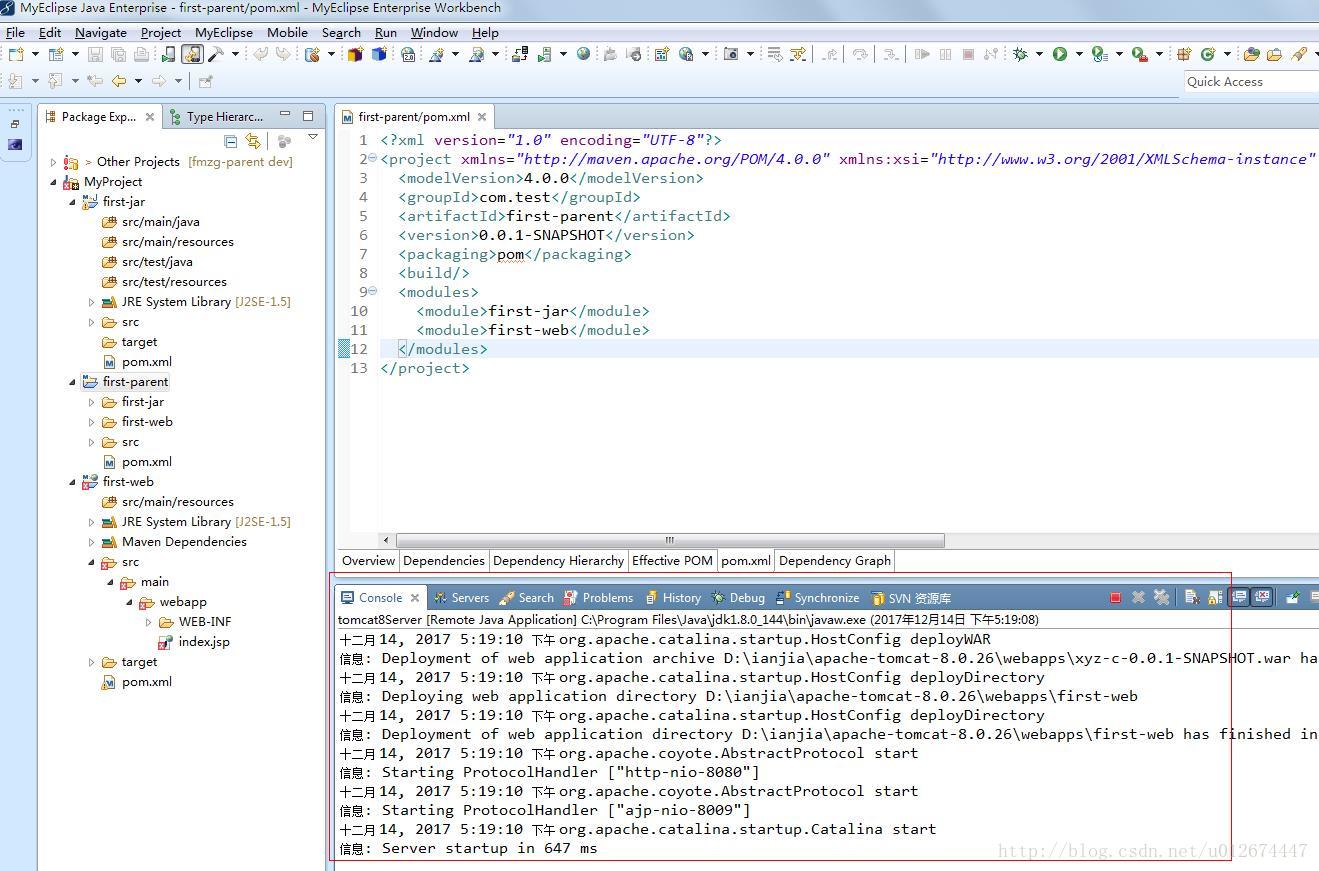This screenshot has height=871, width=1319.
Task: Open the MyEclipse menu
Action: [x=223, y=32]
